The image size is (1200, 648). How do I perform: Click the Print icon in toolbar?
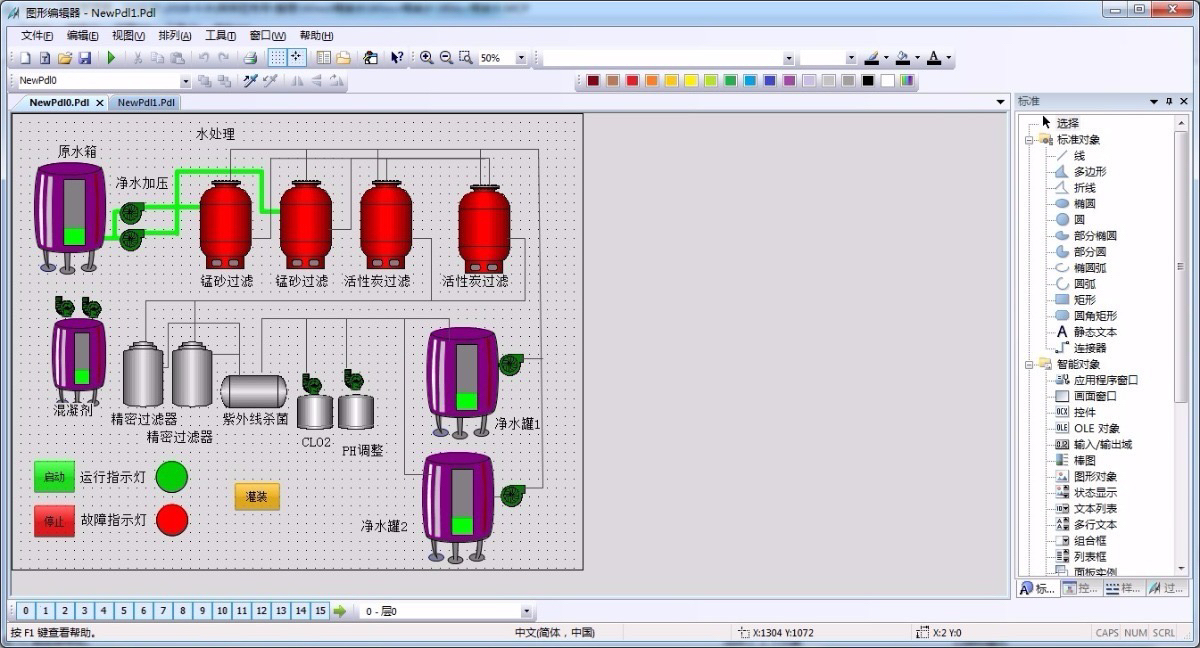251,58
